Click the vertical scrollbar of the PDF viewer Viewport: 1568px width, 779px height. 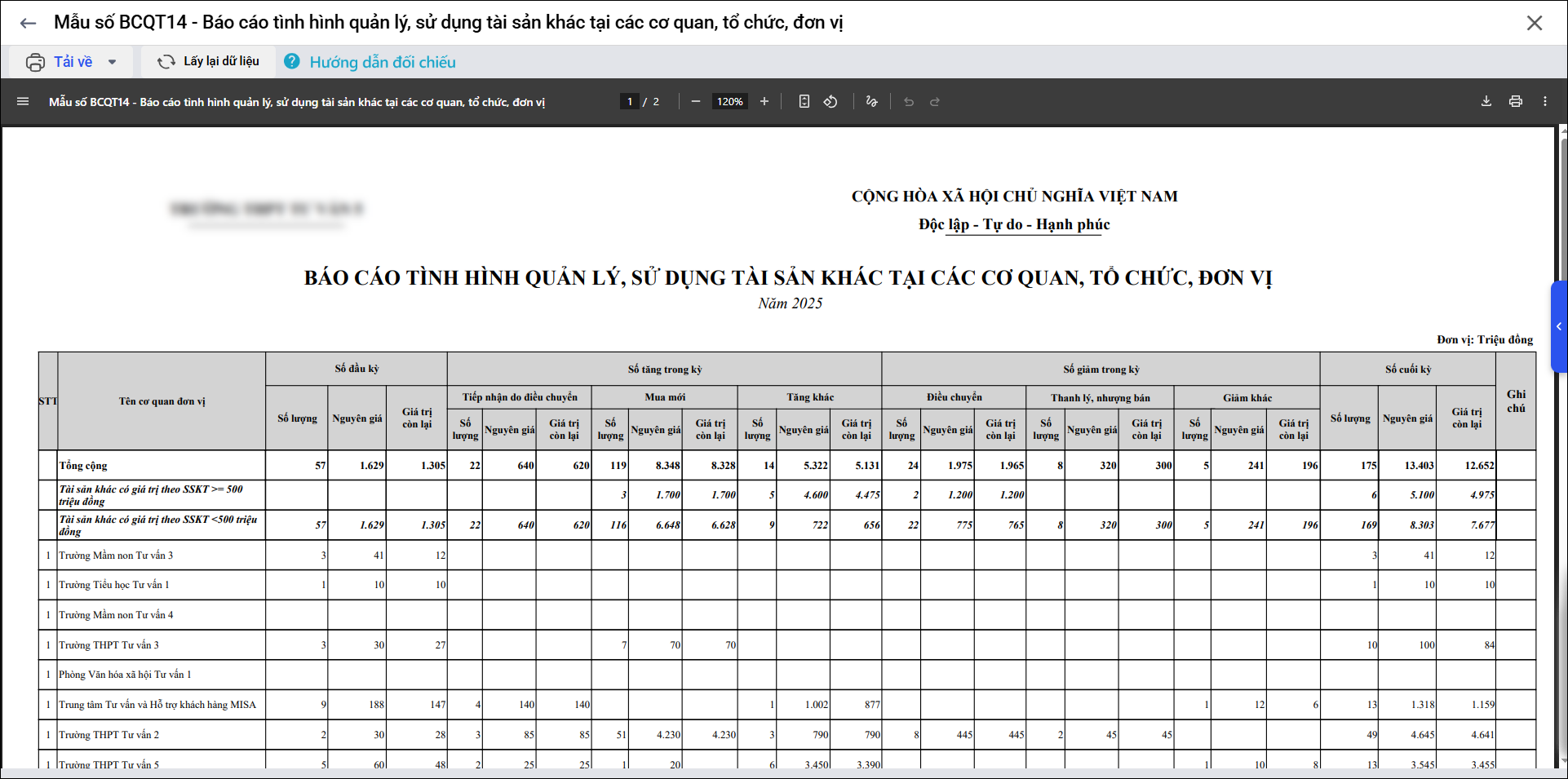1562,449
